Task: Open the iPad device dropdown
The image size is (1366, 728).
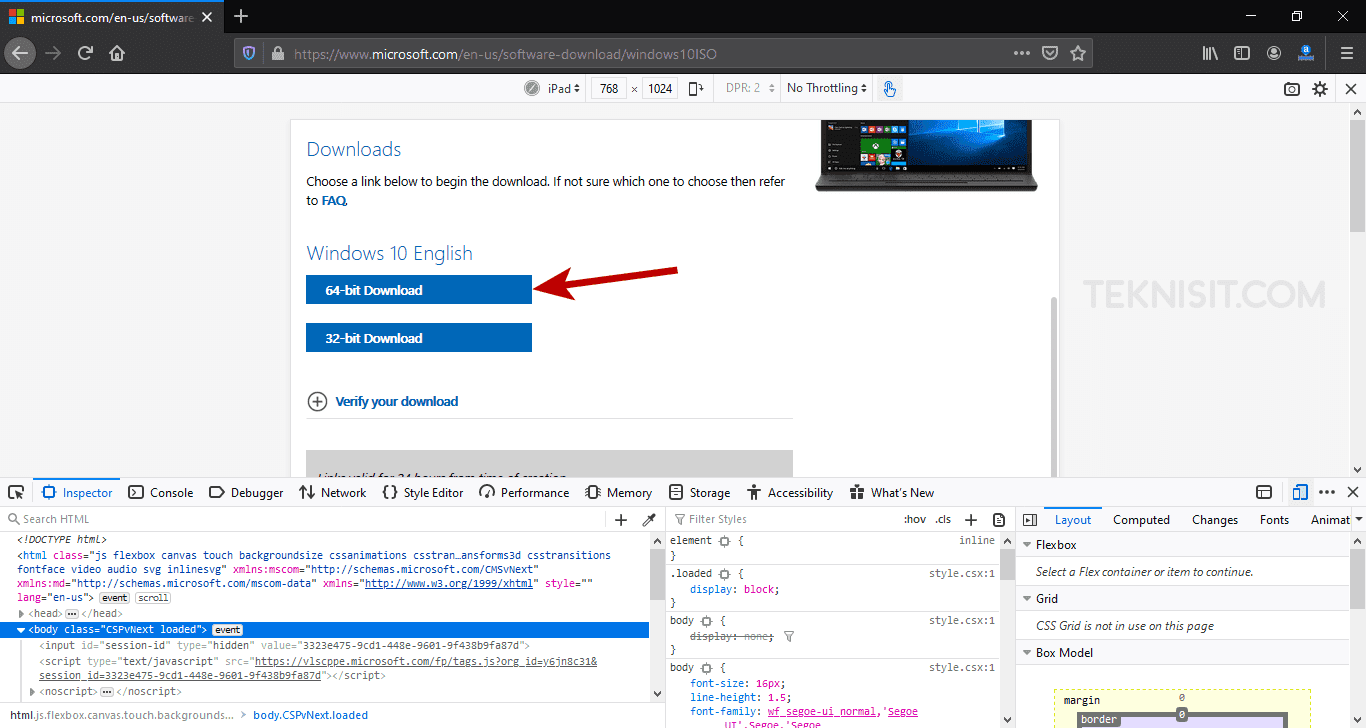Action: pos(564,89)
